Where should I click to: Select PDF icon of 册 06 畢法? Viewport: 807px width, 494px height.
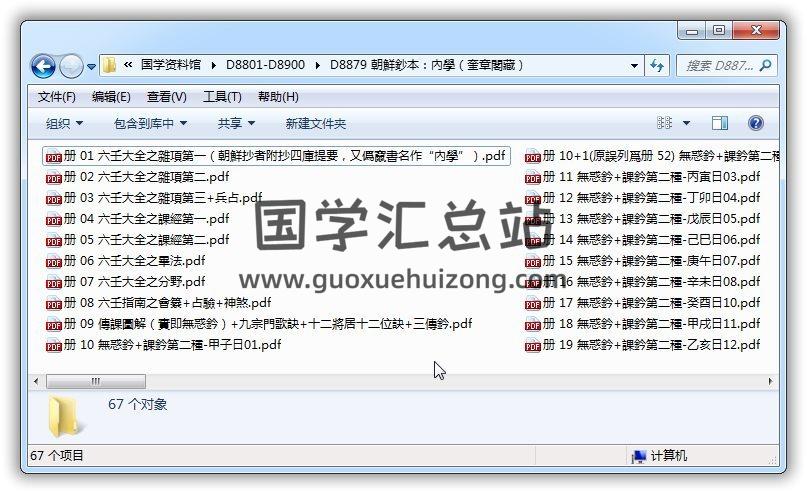pyautogui.click(x=54, y=262)
